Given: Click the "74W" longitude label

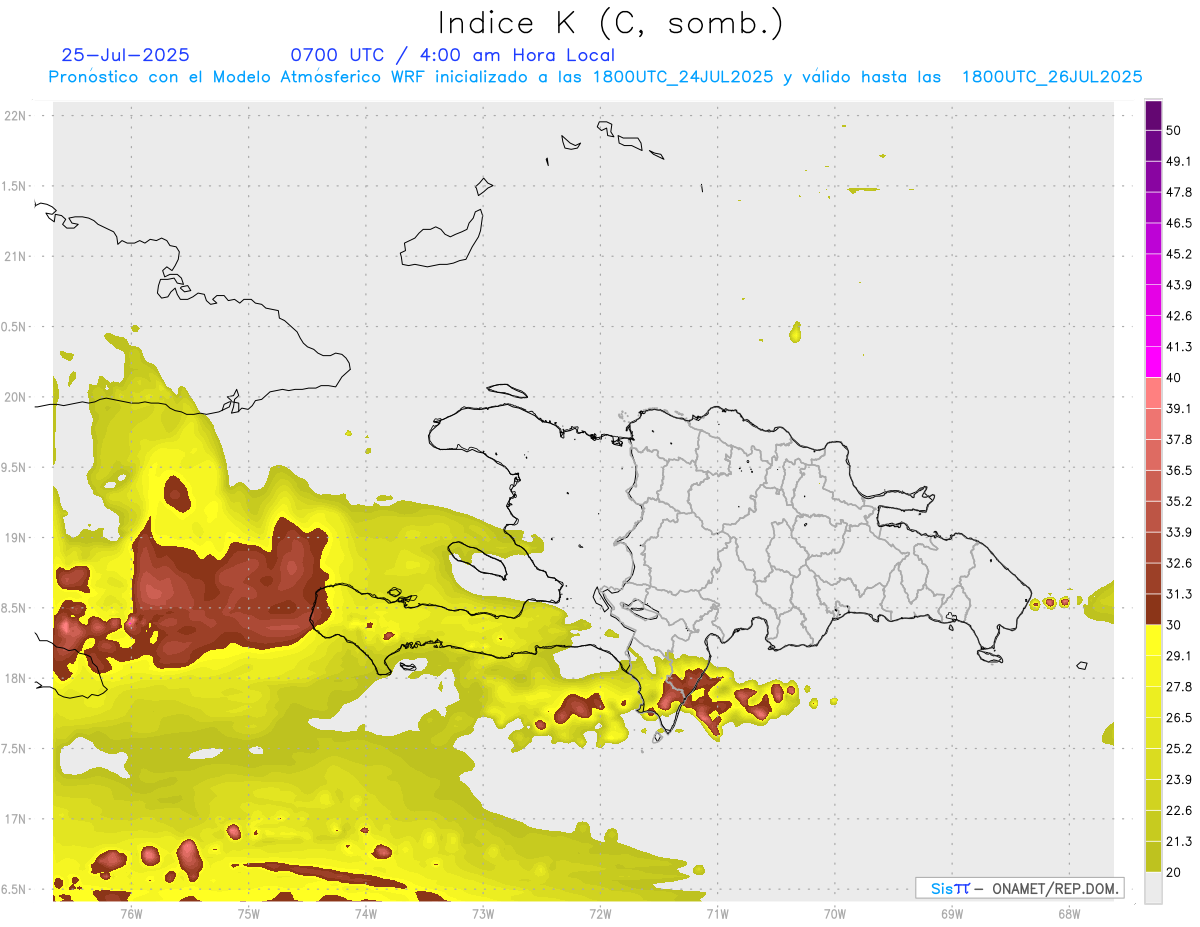Looking at the screenshot, I should (x=366, y=913).
